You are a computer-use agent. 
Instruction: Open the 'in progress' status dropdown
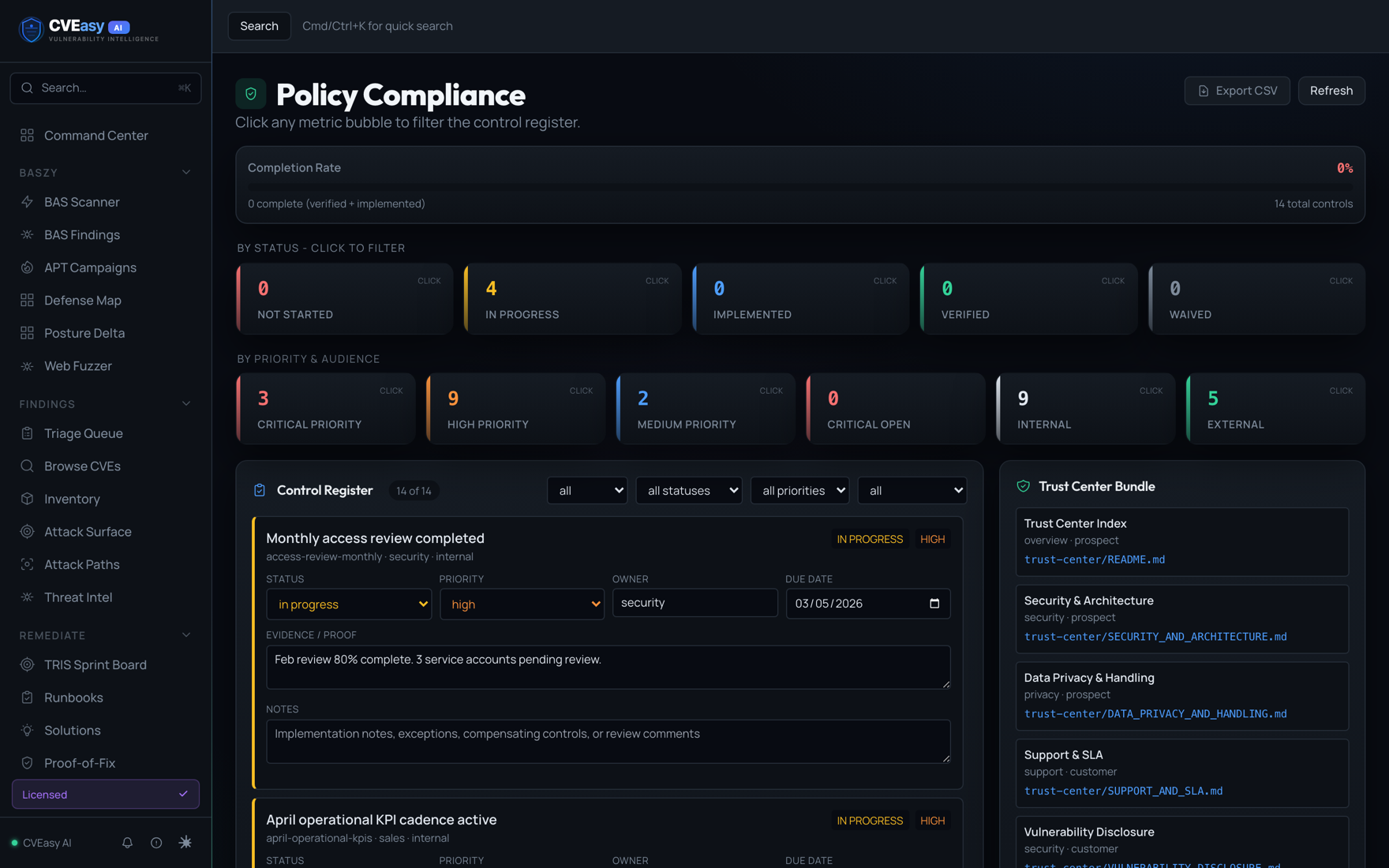click(349, 604)
